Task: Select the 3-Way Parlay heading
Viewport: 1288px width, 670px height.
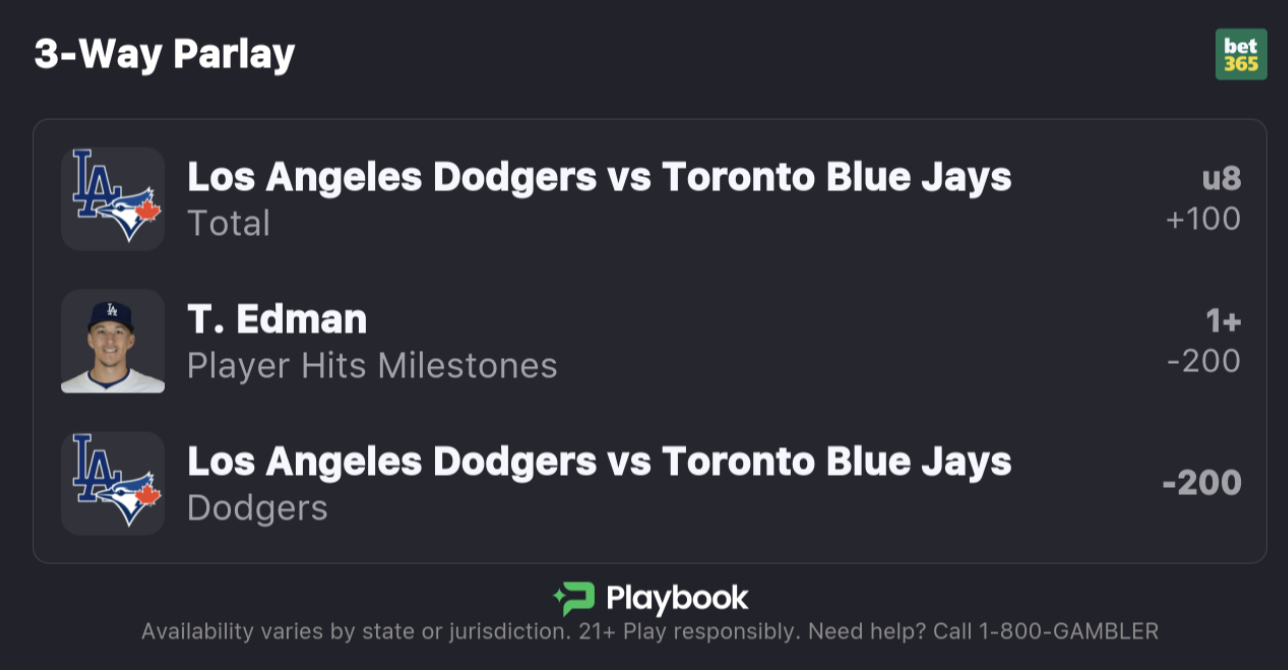Action: [x=165, y=55]
